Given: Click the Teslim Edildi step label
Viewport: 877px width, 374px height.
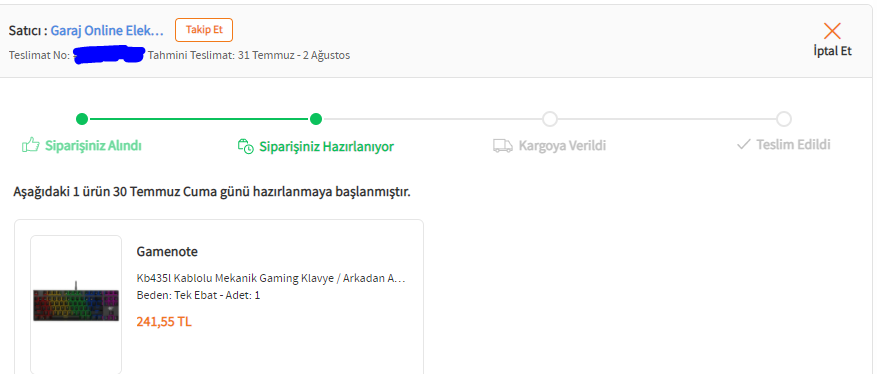Looking at the screenshot, I should pos(794,145).
